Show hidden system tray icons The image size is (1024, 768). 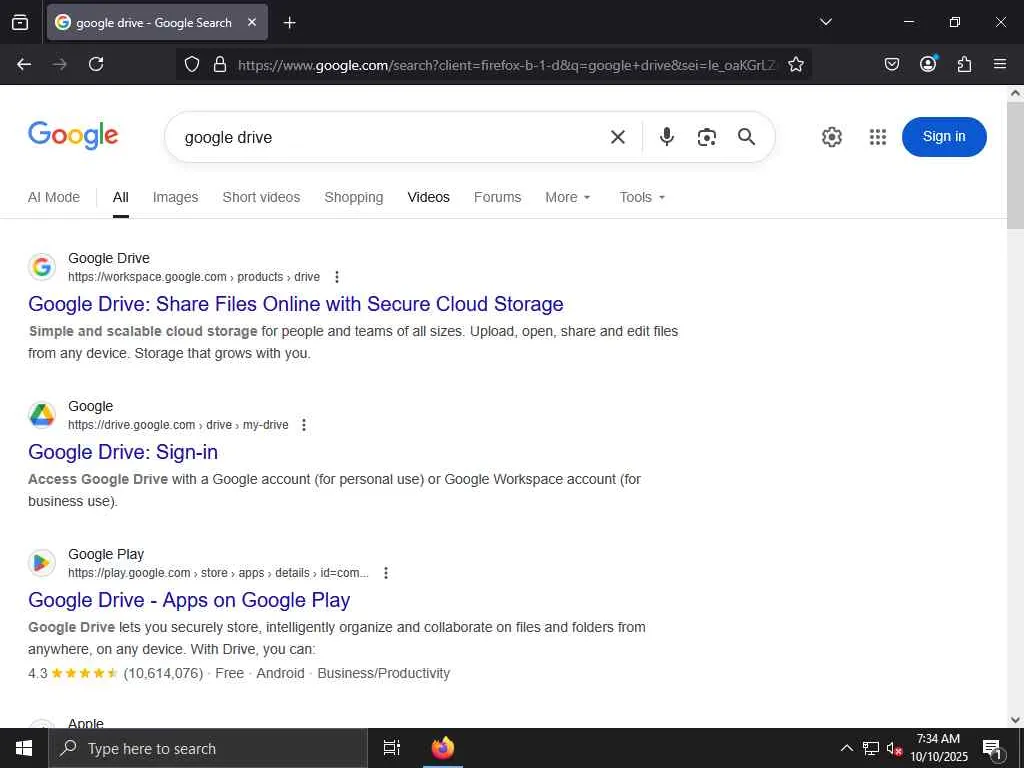(846, 748)
